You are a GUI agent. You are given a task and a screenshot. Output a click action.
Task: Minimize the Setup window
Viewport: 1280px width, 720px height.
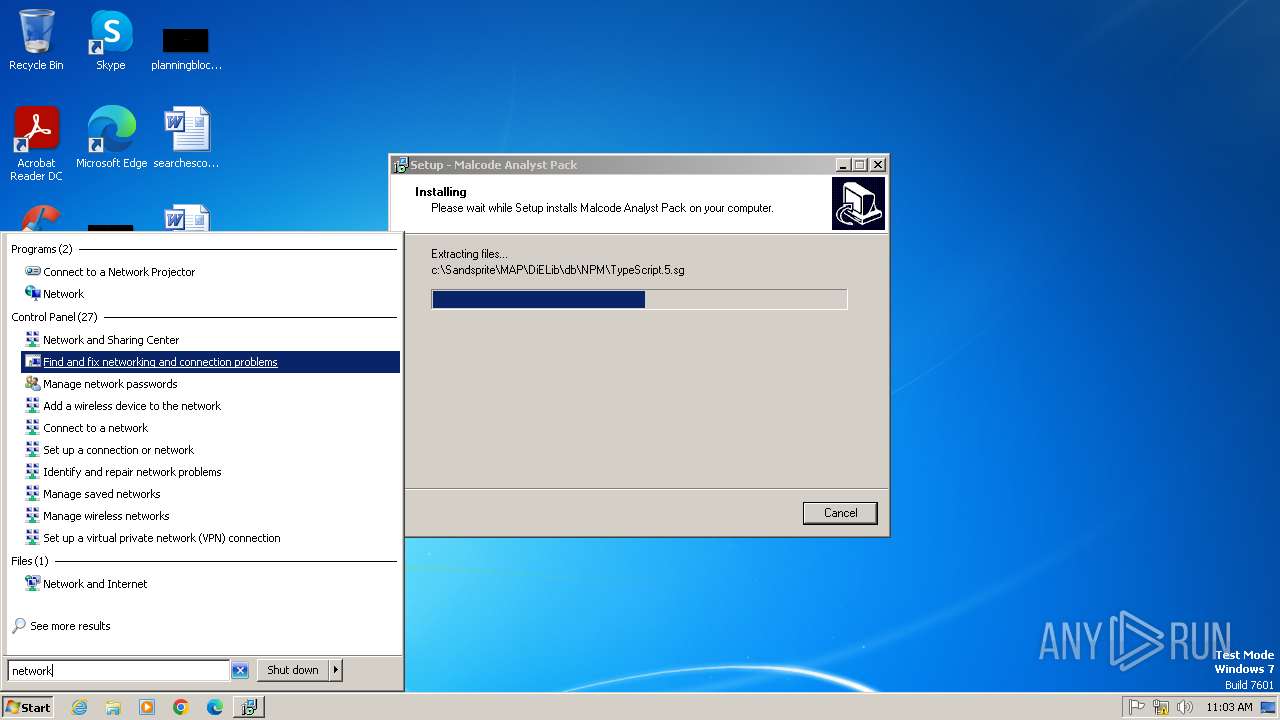click(x=842, y=165)
